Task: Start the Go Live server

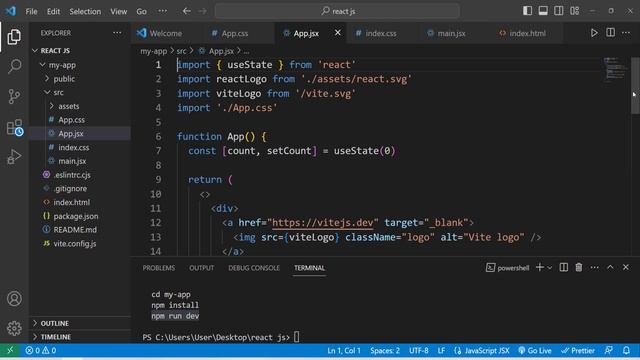Action: (535, 350)
